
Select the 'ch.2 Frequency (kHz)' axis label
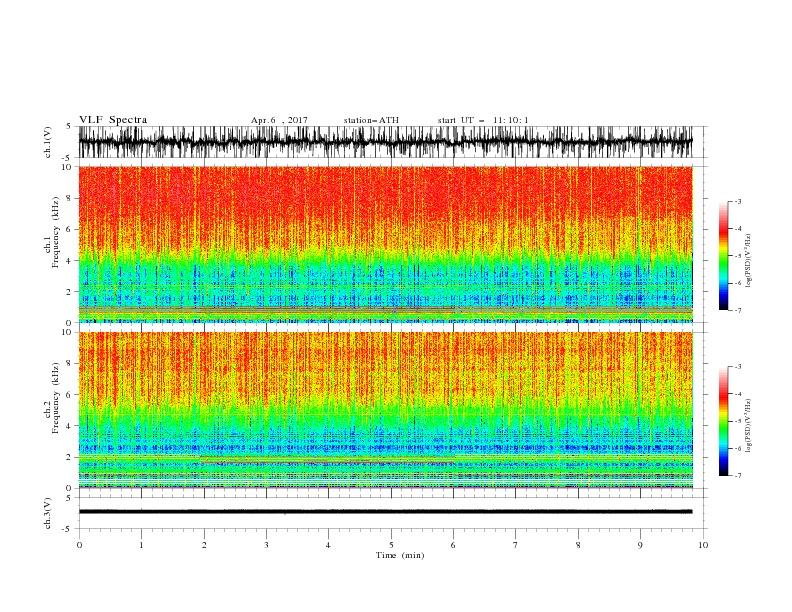point(51,397)
